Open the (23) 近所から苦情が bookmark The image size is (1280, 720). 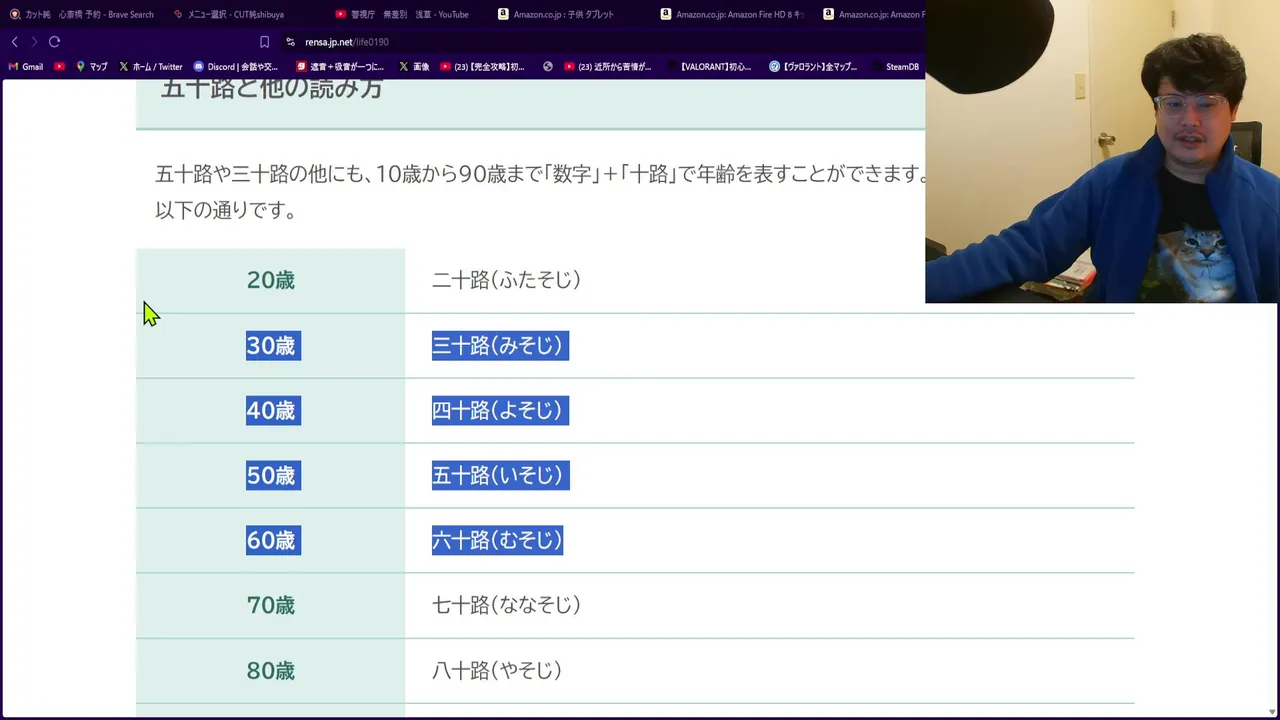[x=608, y=67]
